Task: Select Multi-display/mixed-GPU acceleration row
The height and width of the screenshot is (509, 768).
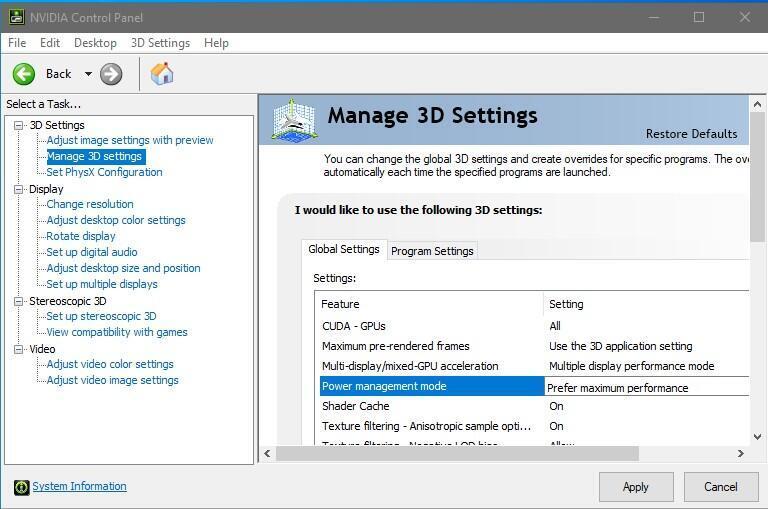Action: (534, 366)
